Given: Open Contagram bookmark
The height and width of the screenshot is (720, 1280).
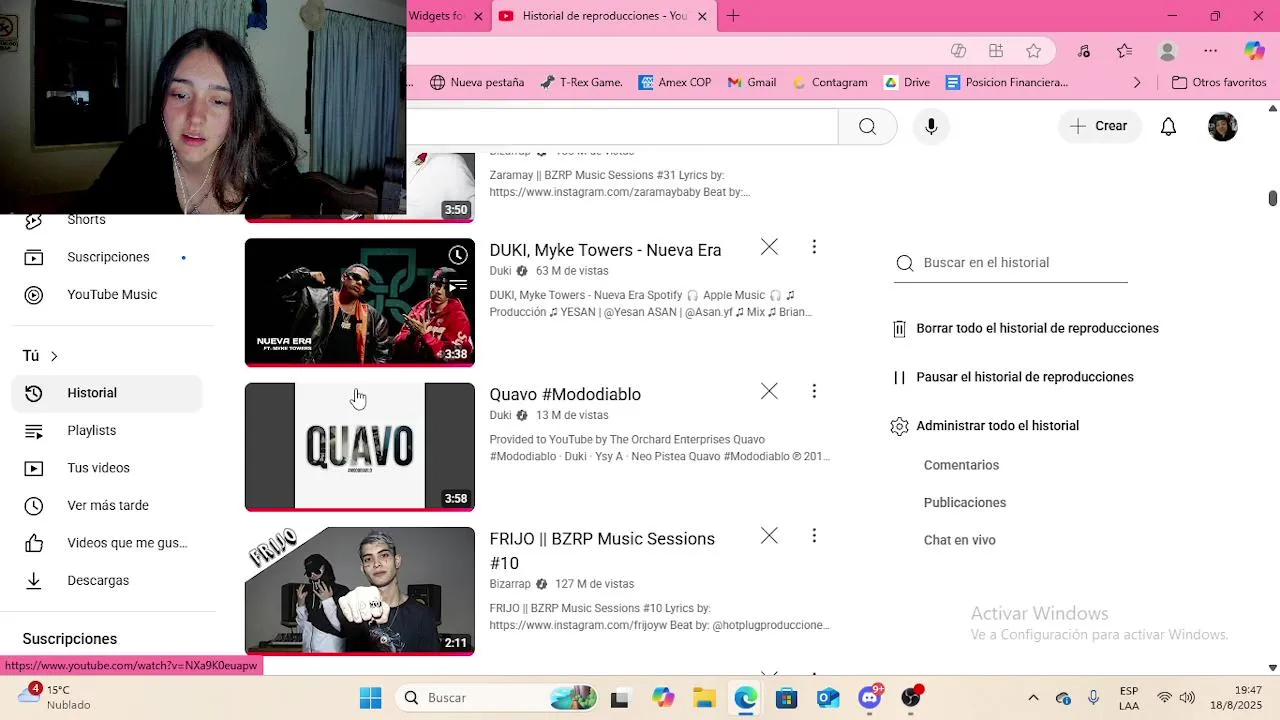Looking at the screenshot, I should [830, 83].
